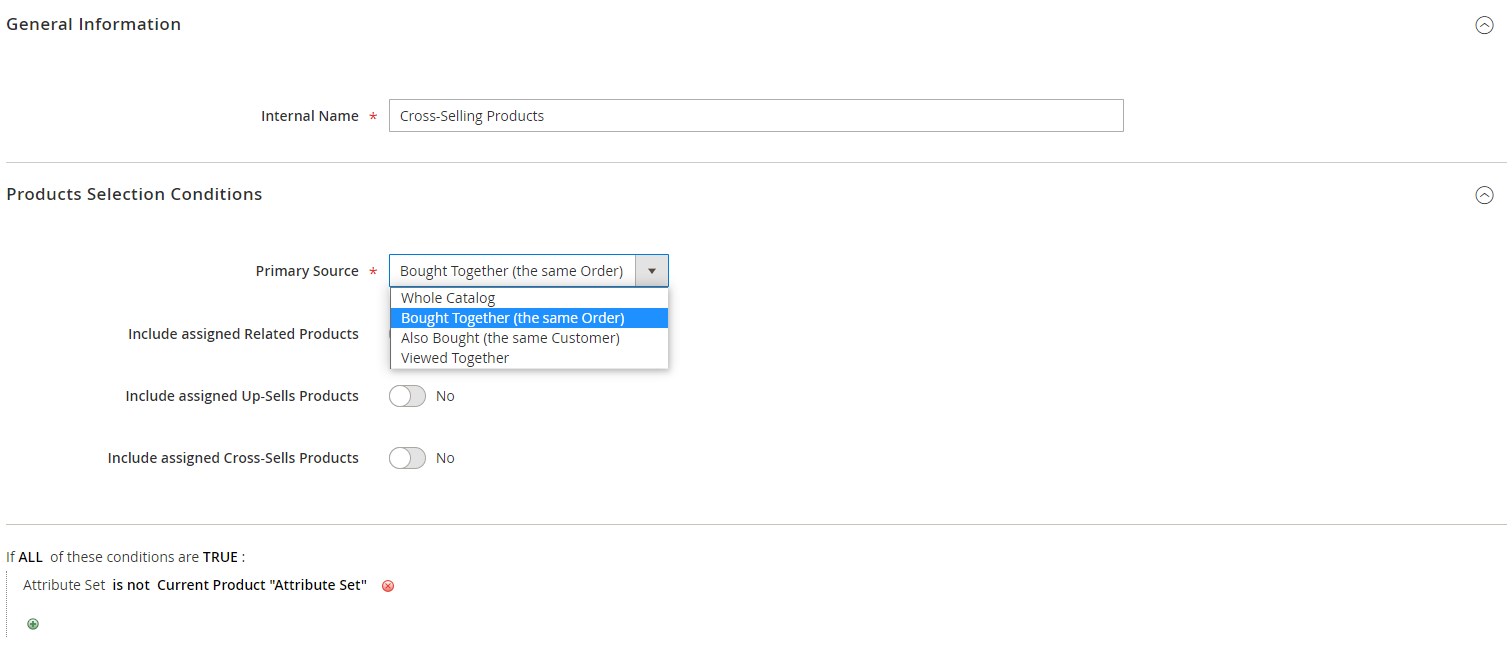
Task: Enable Include assigned Cross-Sells Products switch
Action: point(407,458)
